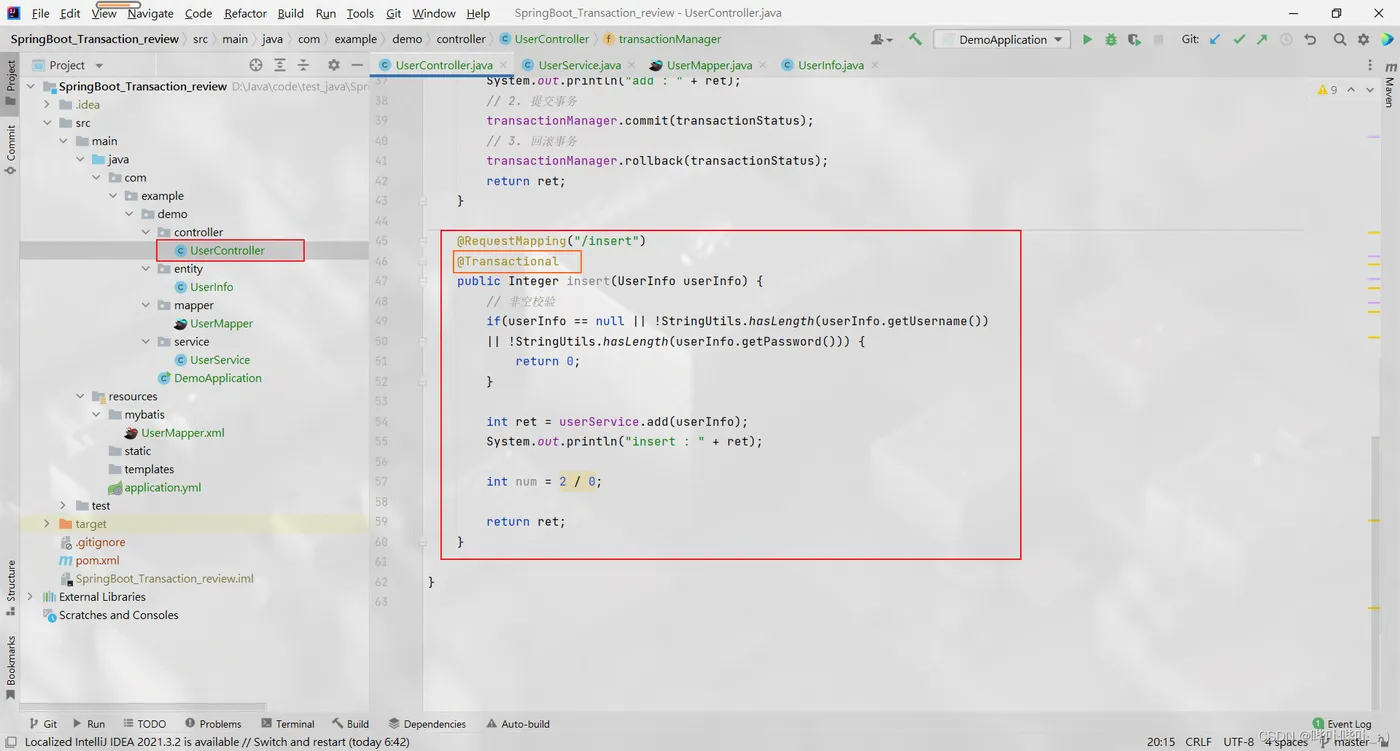Open IDE settings gear in top toolbar
The width and height of the screenshot is (1400, 751).
pos(1363,40)
